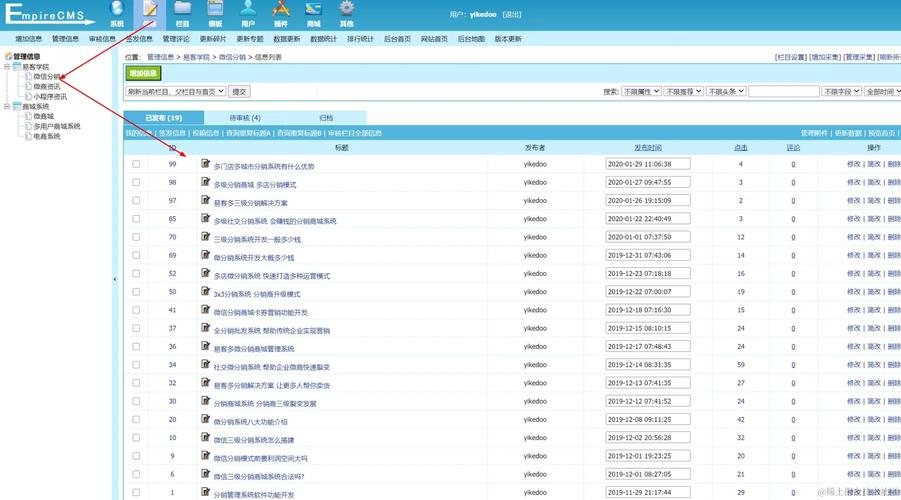Image resolution: width=901 pixels, height=500 pixels.
Task: Expand the 不限字段 field dropdown
Action: click(x=841, y=91)
